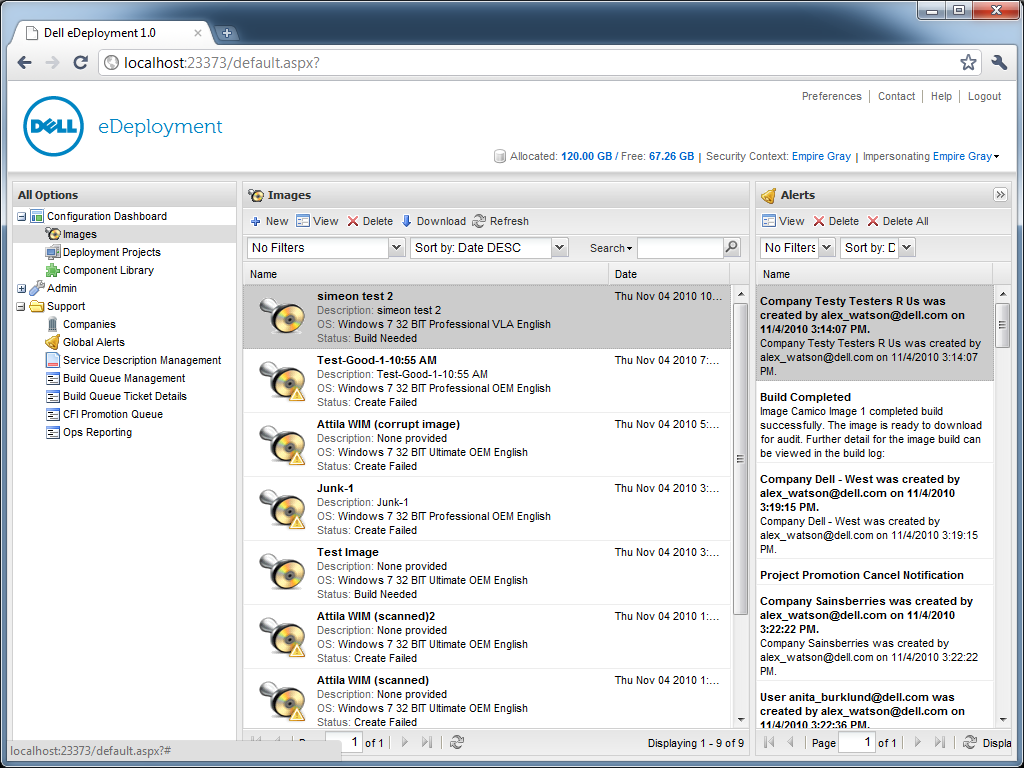This screenshot has width=1024, height=768.
Task: Click the Preferences link
Action: click(831, 96)
